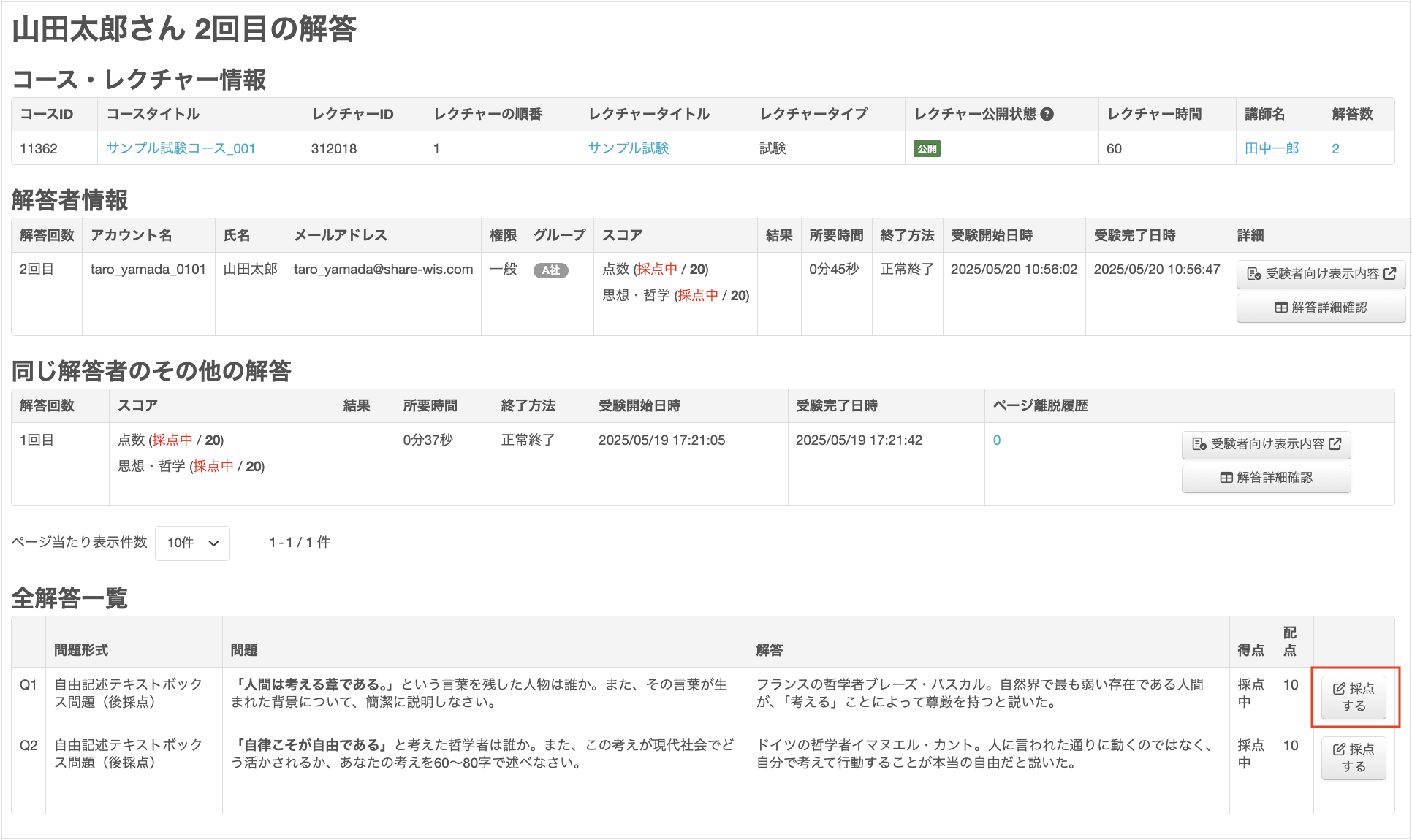Open 解答詳細確認 for the 1回目 answer

[1266, 478]
